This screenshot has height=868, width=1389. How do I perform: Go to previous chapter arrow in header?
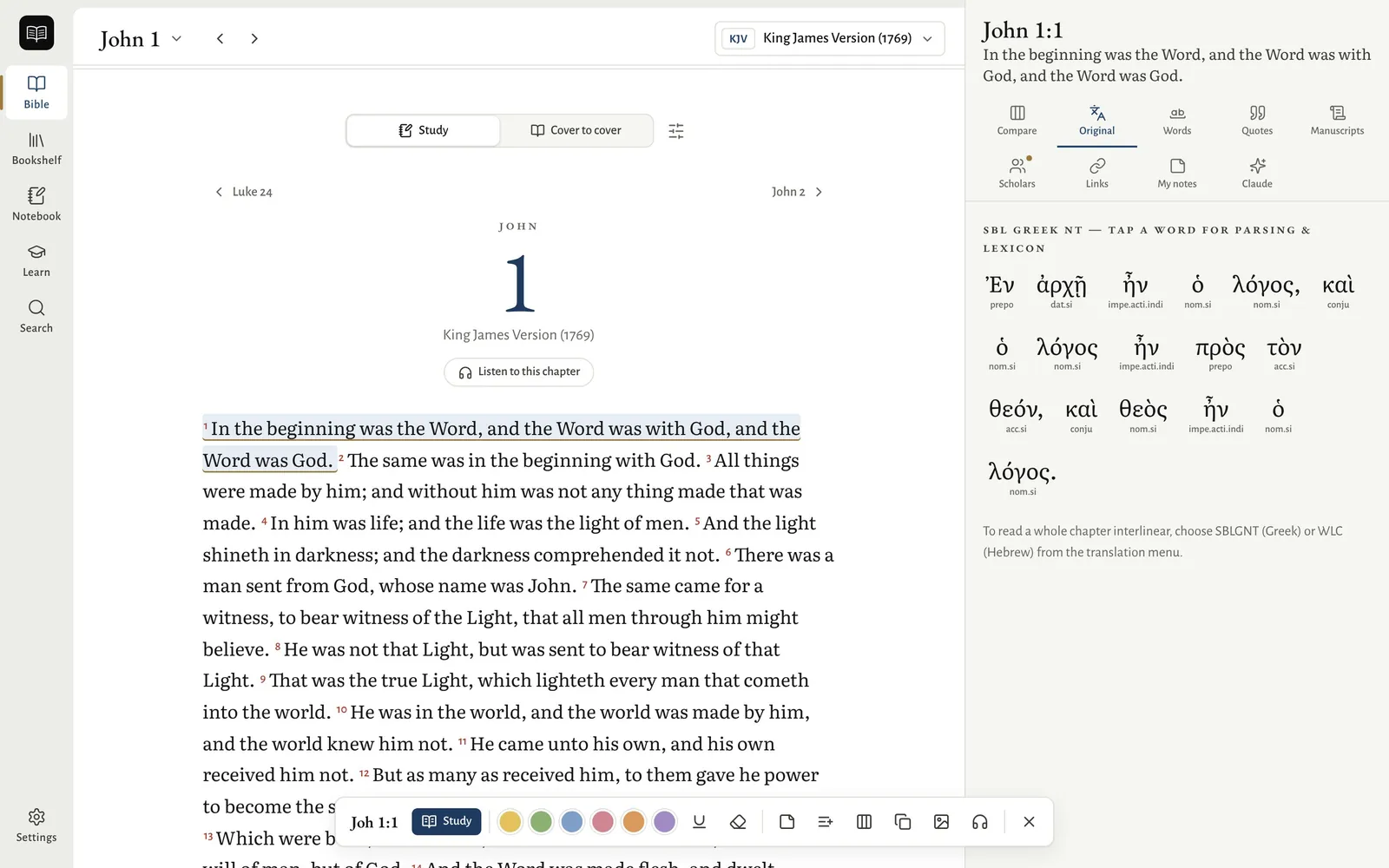point(221,38)
